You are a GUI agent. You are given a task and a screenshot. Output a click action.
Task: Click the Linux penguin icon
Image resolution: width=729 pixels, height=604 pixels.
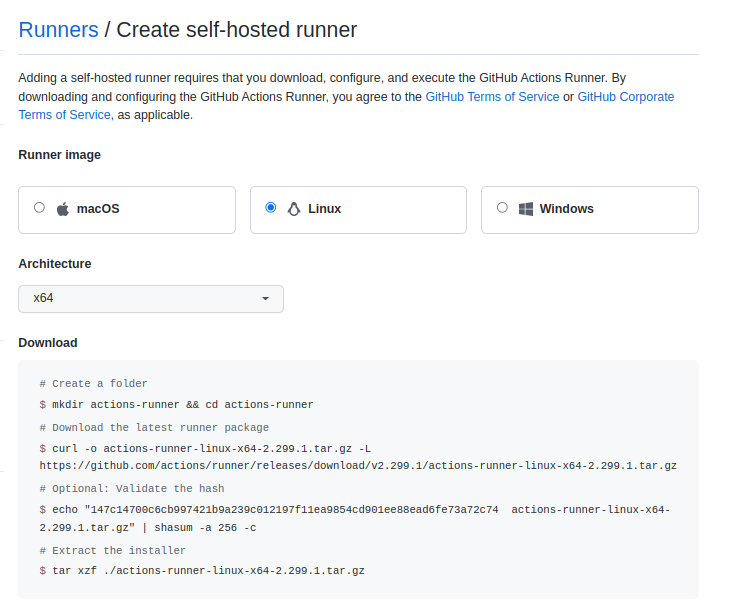coord(294,209)
